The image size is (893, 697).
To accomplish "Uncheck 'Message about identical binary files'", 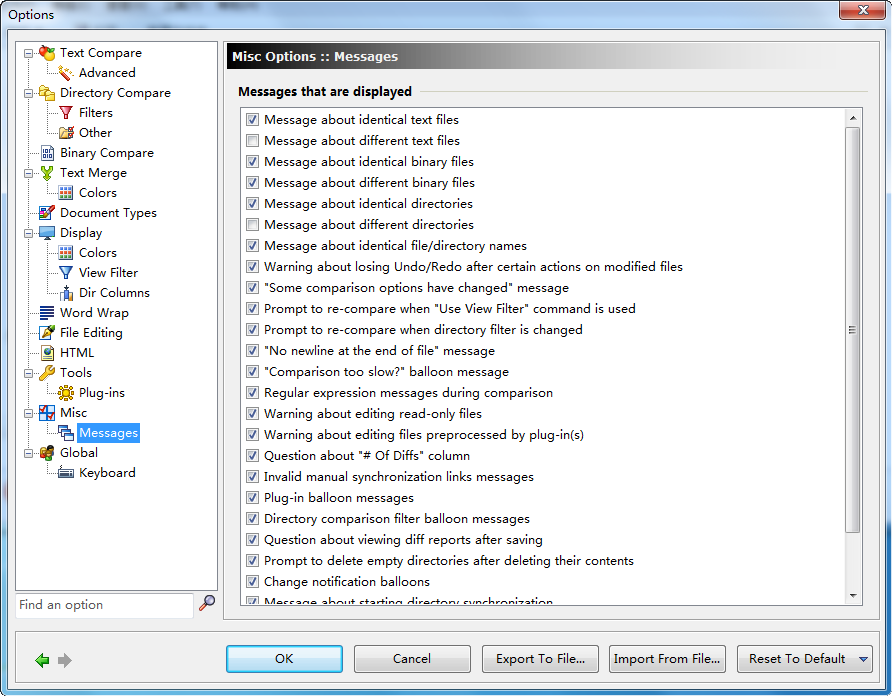I will (252, 162).
